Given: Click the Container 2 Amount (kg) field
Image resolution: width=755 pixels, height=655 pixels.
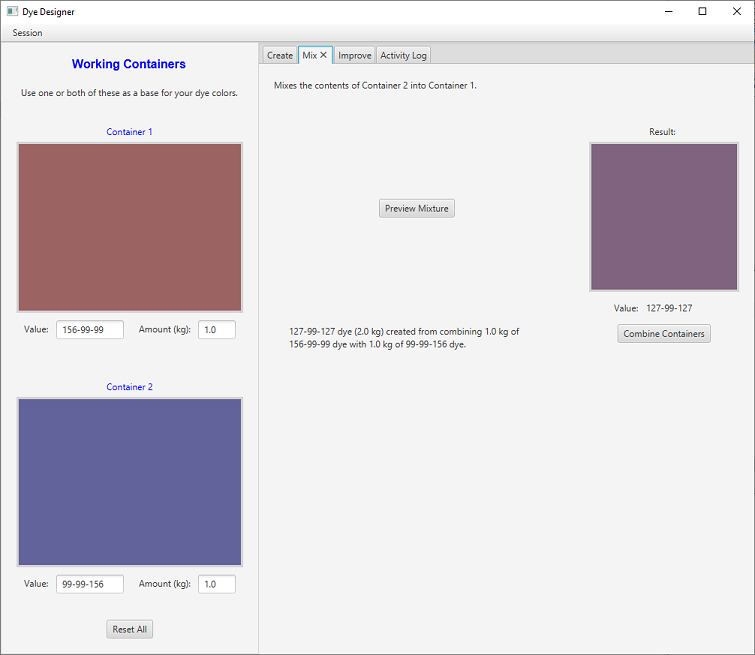Looking at the screenshot, I should coord(216,584).
